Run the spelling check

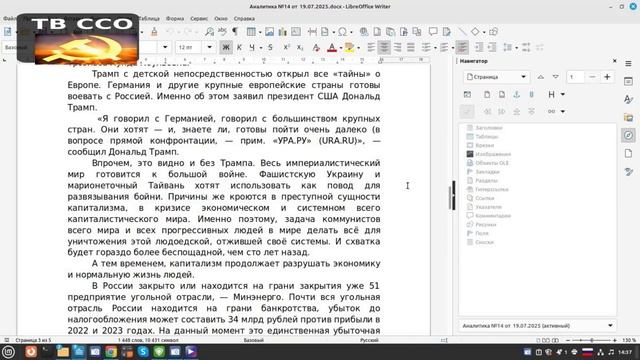[222, 31]
